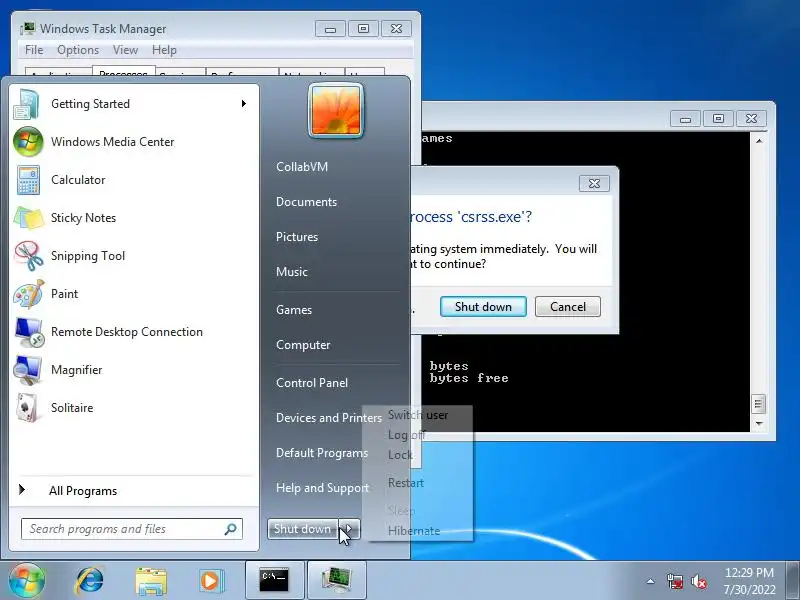Open Task Manager Options menu

(78, 50)
